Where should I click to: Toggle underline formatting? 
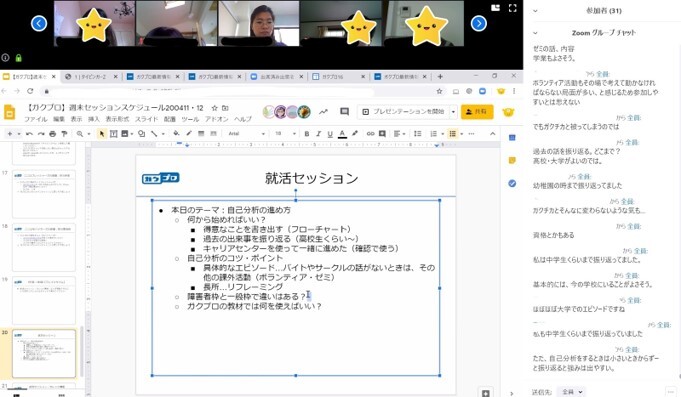click(330, 134)
